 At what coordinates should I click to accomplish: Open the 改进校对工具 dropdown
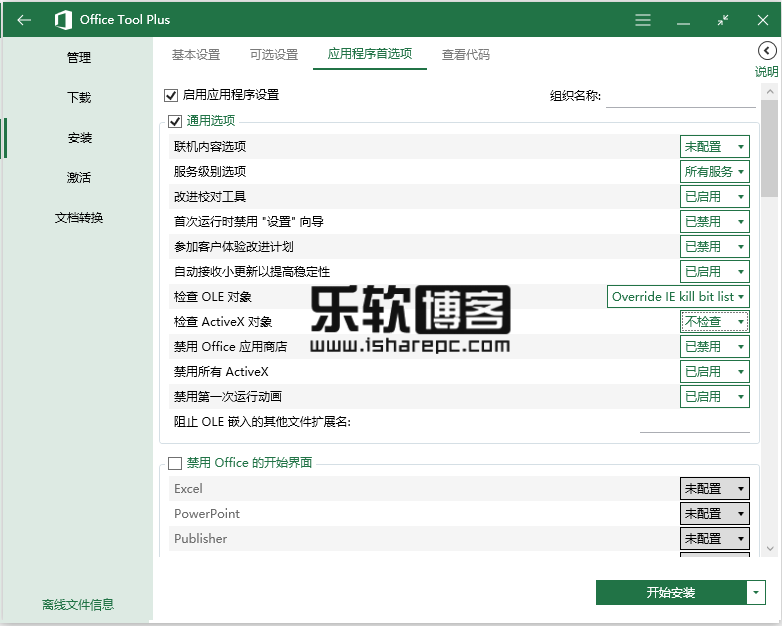[x=715, y=197]
